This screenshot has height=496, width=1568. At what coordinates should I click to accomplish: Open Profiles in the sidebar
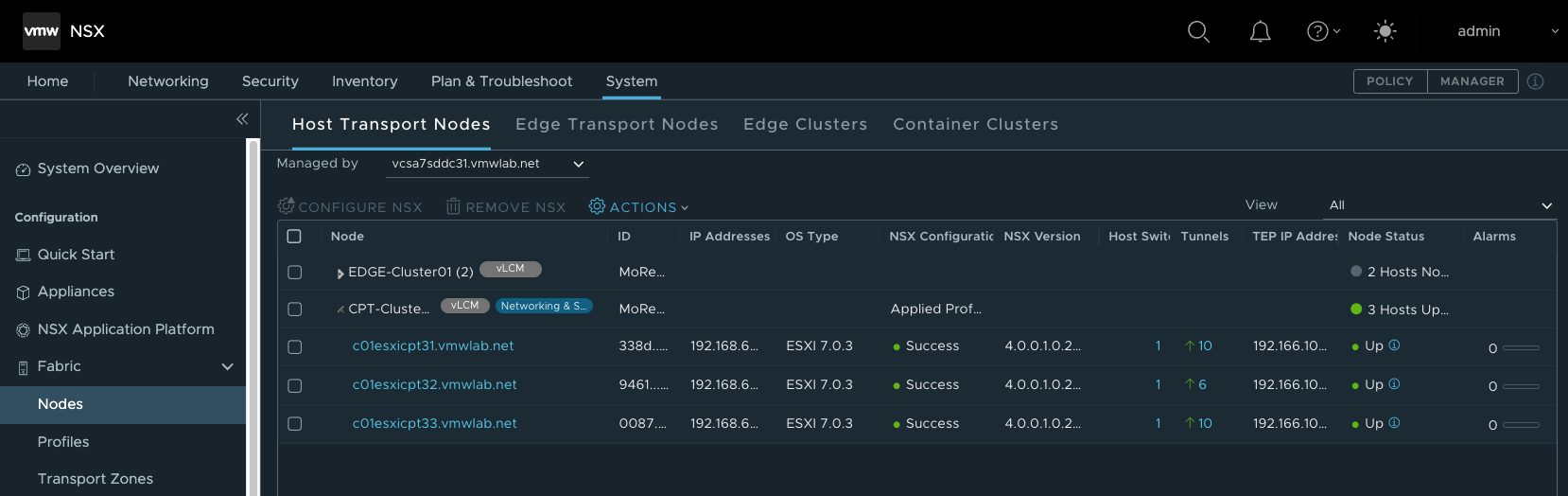coord(63,442)
